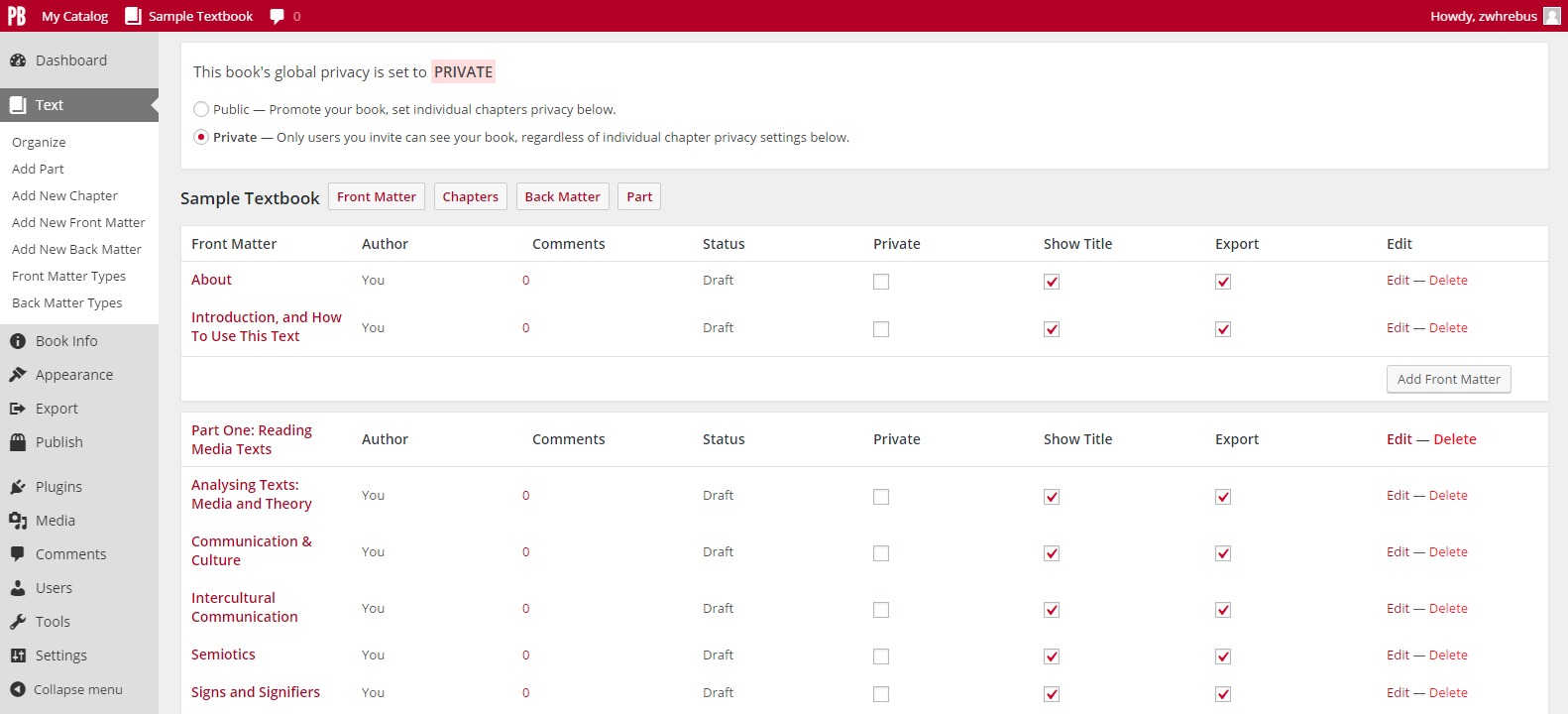
Task: Toggle Private checkbox for About
Action: (x=881, y=282)
